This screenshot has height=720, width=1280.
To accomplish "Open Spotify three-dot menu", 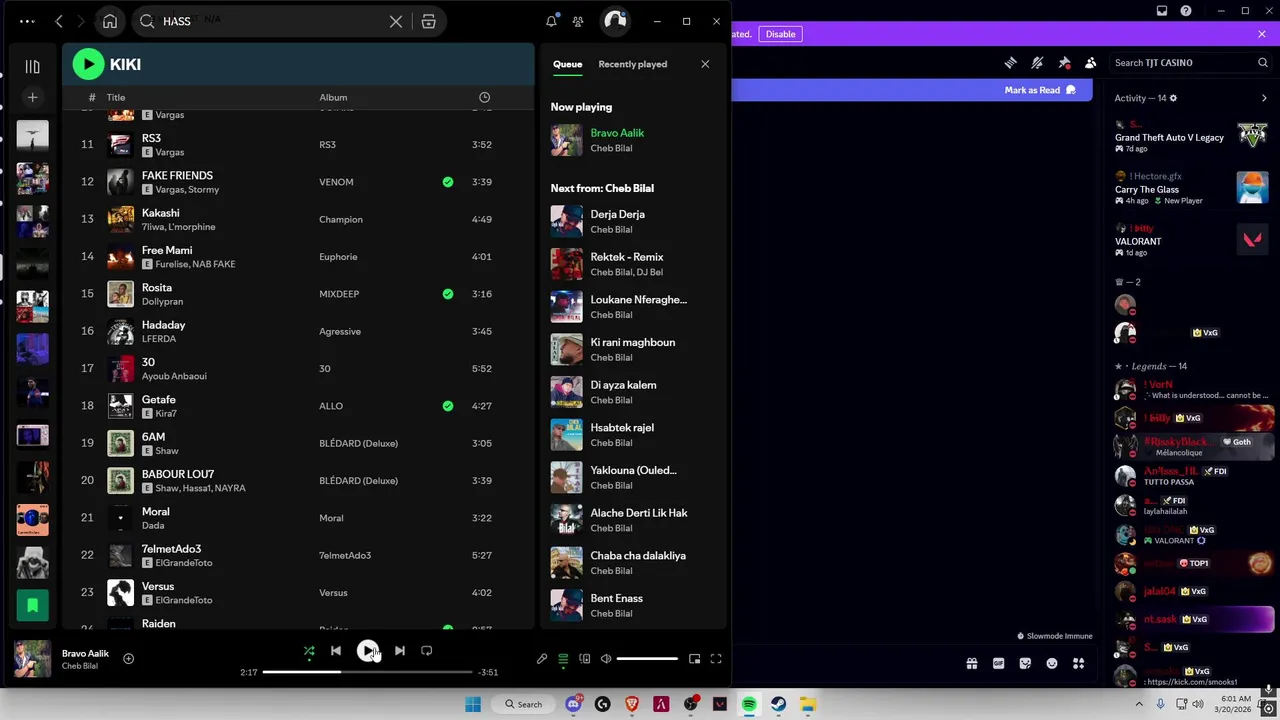I will tap(27, 21).
